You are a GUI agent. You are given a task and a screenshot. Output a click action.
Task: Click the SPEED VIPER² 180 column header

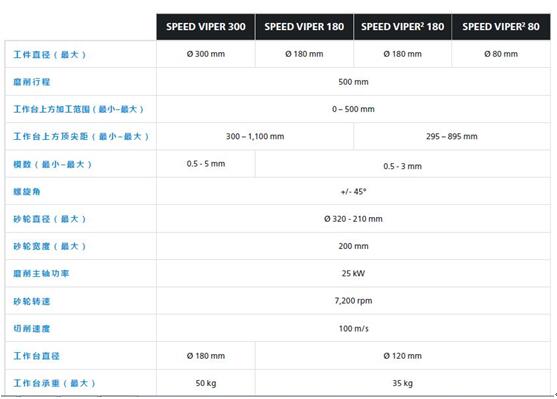point(402,27)
